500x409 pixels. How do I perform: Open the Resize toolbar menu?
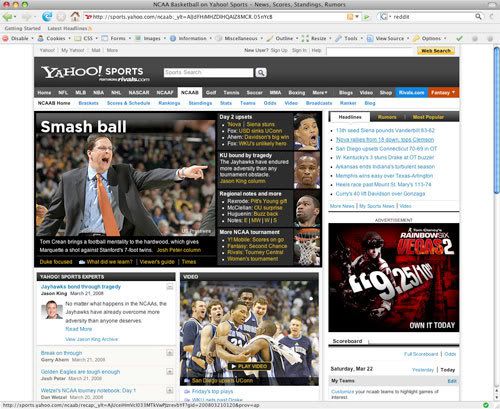tap(316, 38)
